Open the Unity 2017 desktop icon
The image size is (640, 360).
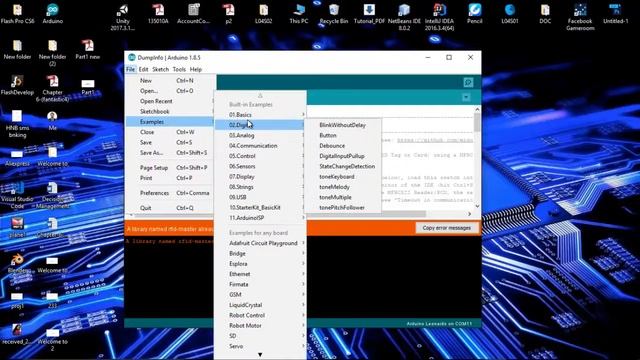pyautogui.click(x=122, y=17)
